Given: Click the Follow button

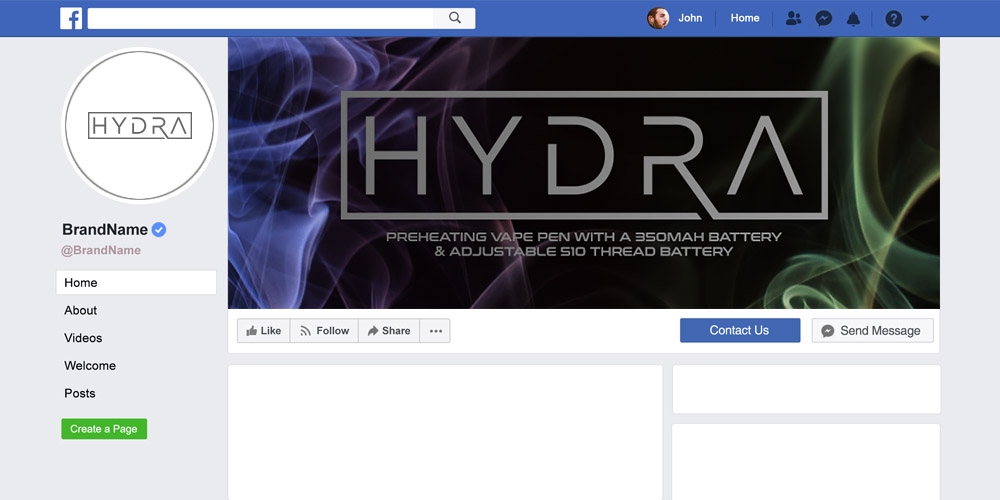Looking at the screenshot, I should pos(324,331).
